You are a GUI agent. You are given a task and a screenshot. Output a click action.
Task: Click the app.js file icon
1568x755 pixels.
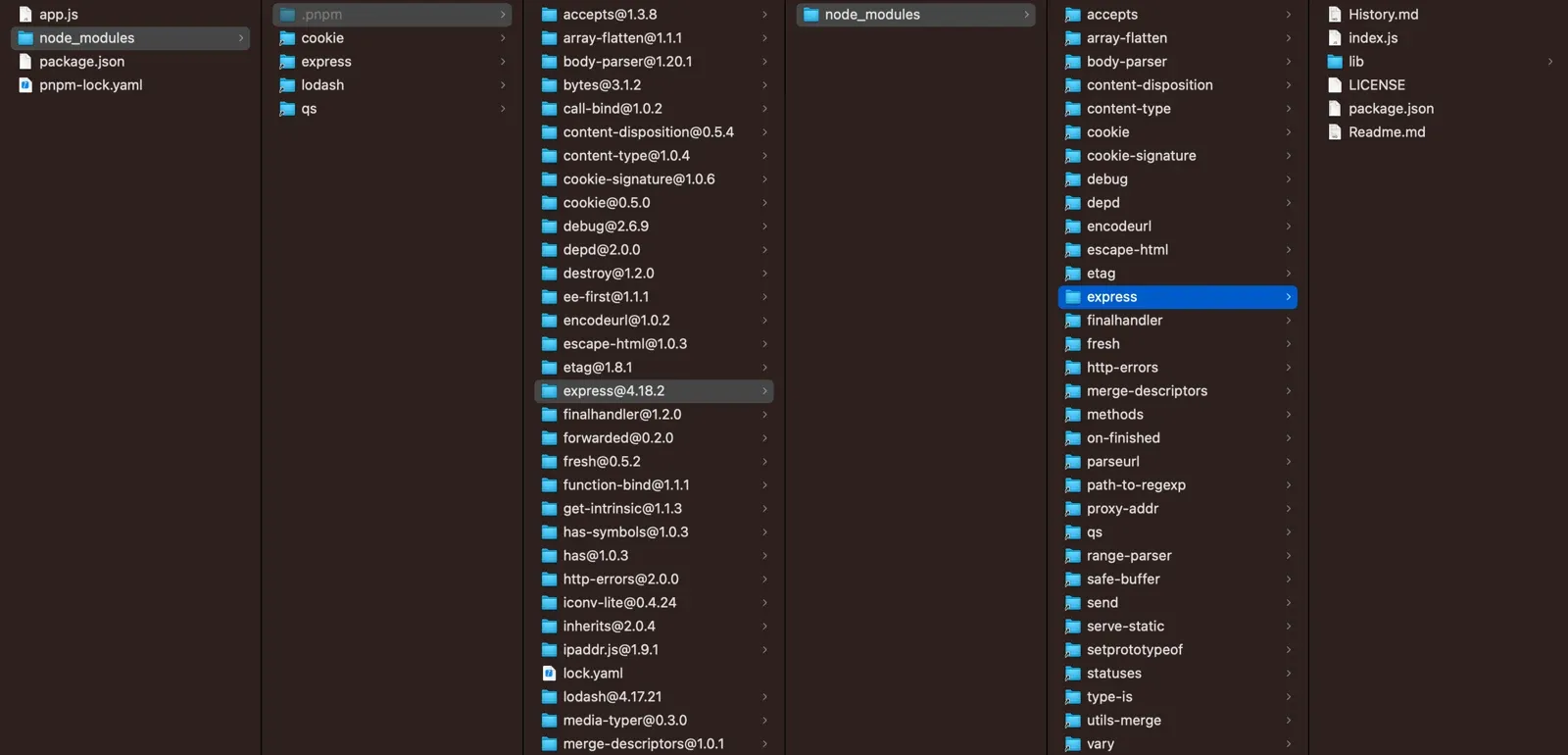pos(25,15)
